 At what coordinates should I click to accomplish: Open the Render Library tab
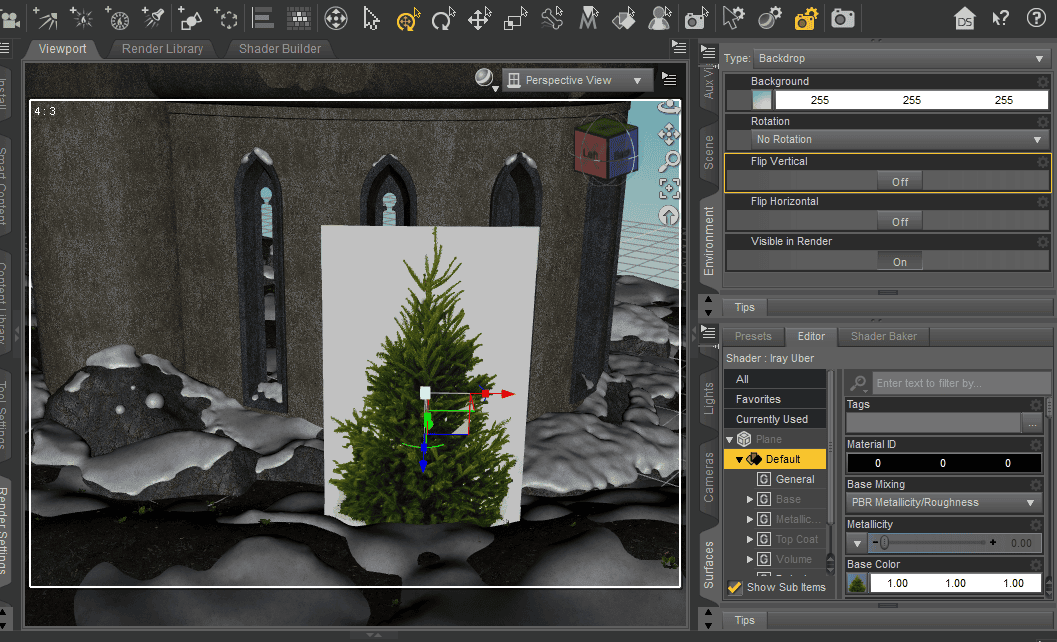tap(162, 48)
